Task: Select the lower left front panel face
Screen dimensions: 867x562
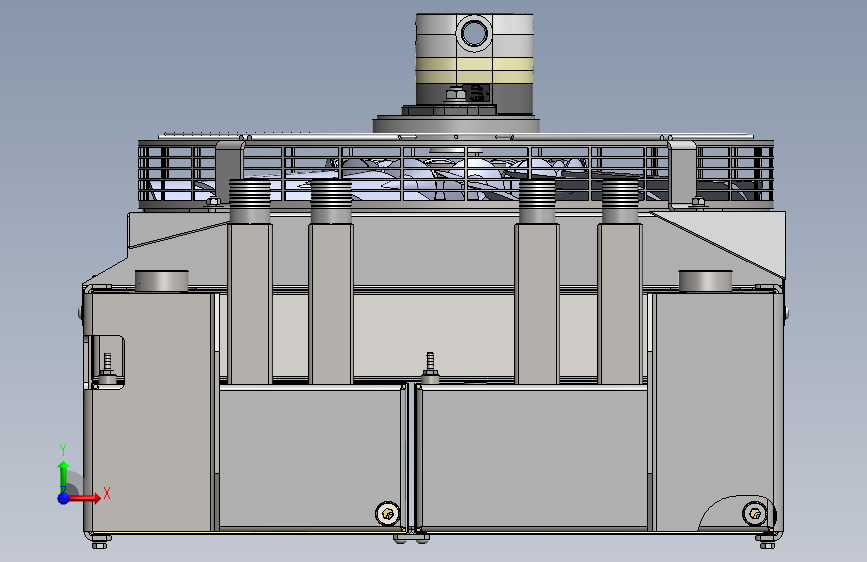Action: click(x=310, y=458)
